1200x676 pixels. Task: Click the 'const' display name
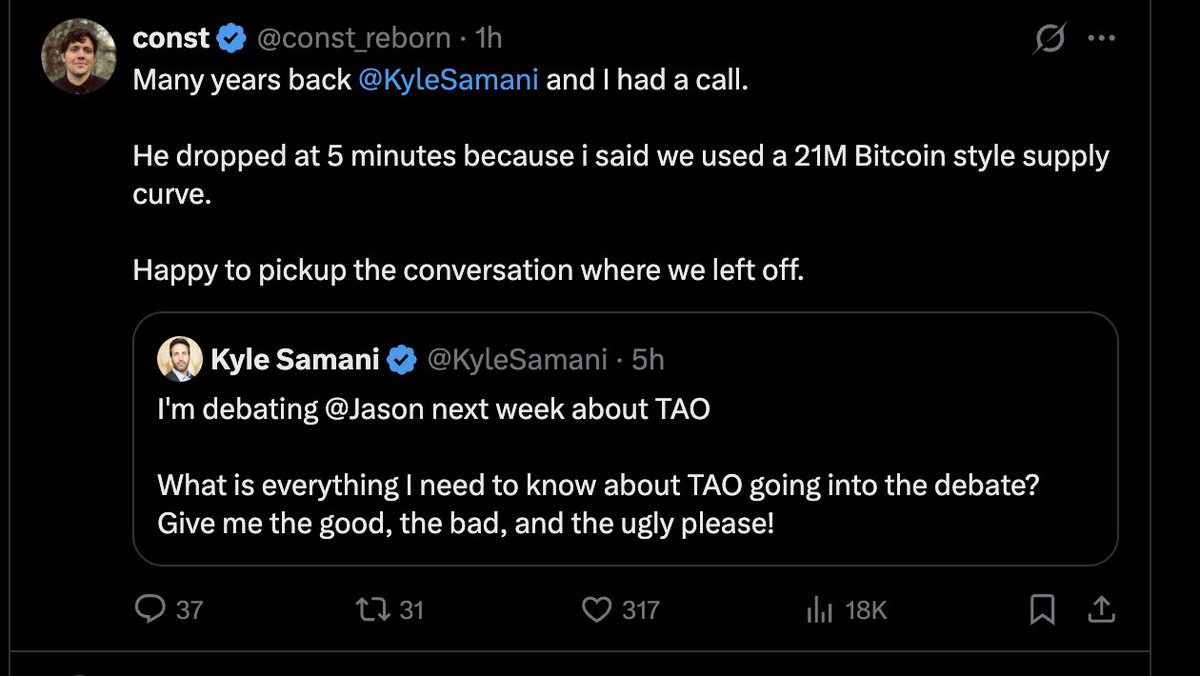171,39
